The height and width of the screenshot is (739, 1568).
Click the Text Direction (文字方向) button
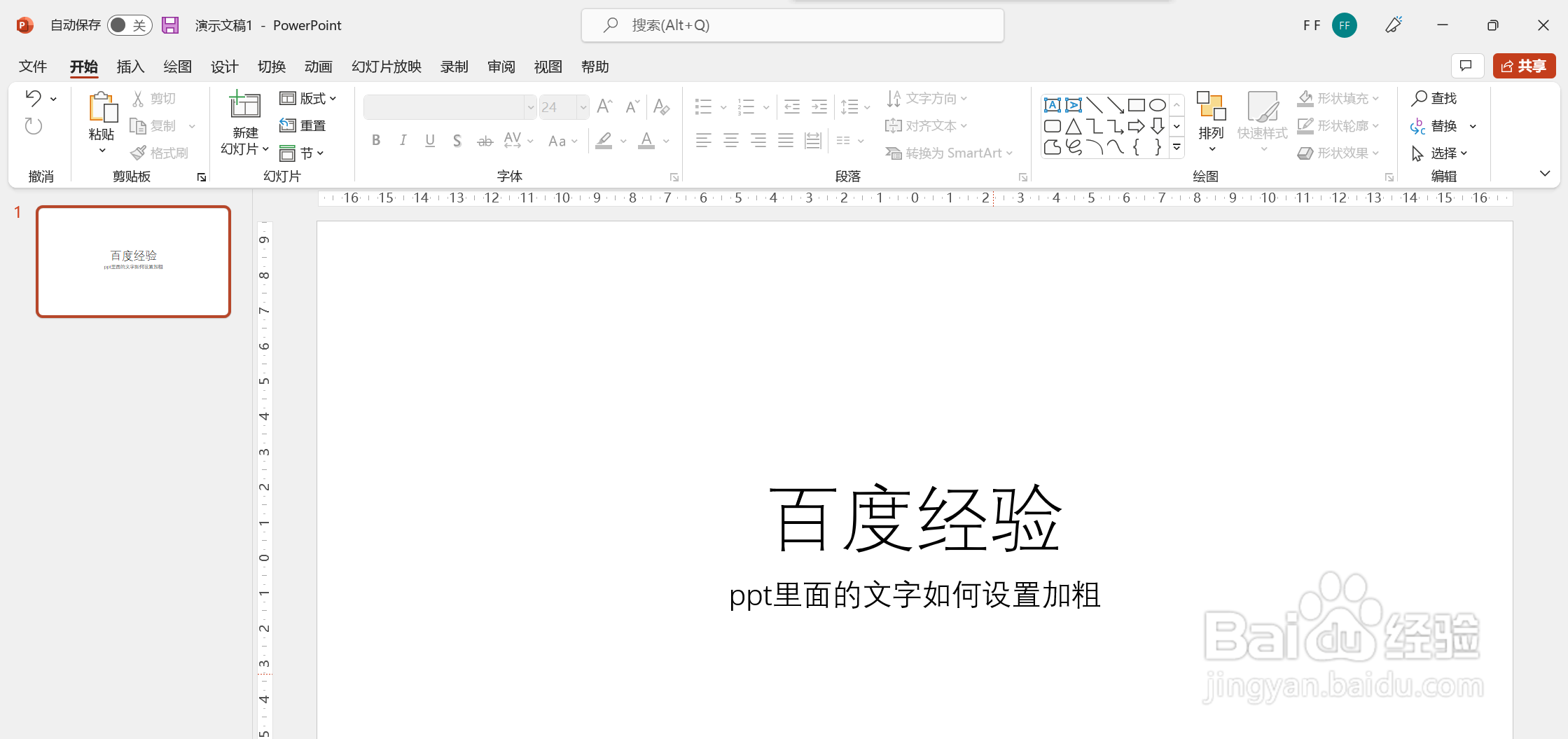(927, 98)
